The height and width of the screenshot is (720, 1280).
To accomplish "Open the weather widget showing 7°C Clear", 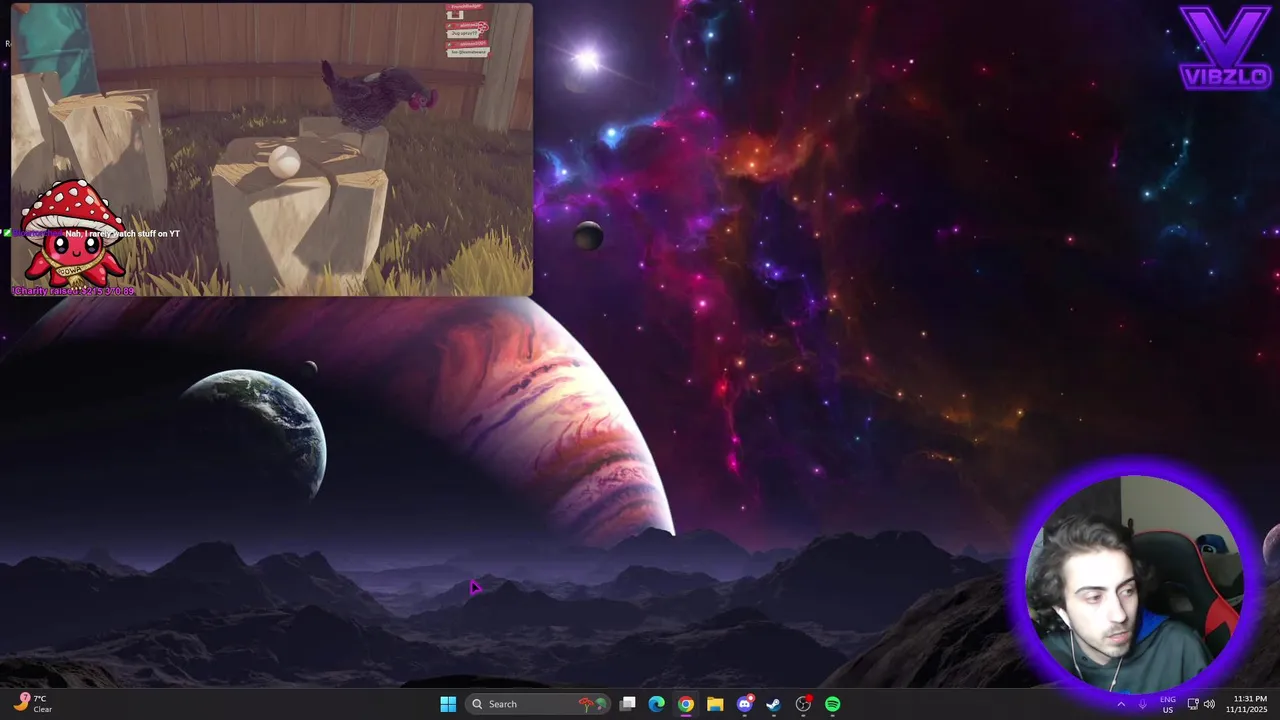I will 34,704.
